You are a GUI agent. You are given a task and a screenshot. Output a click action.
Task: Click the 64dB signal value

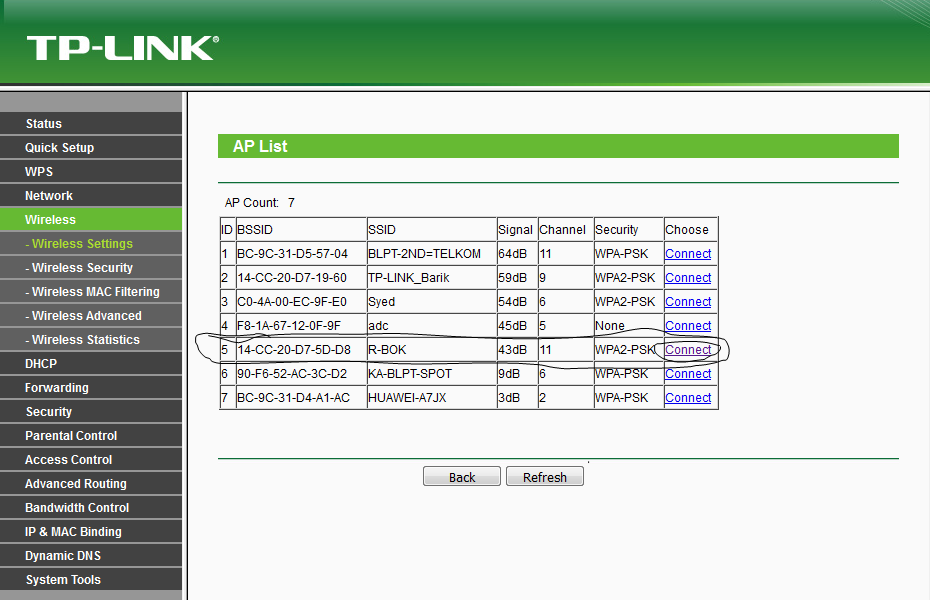pyautogui.click(x=512, y=254)
